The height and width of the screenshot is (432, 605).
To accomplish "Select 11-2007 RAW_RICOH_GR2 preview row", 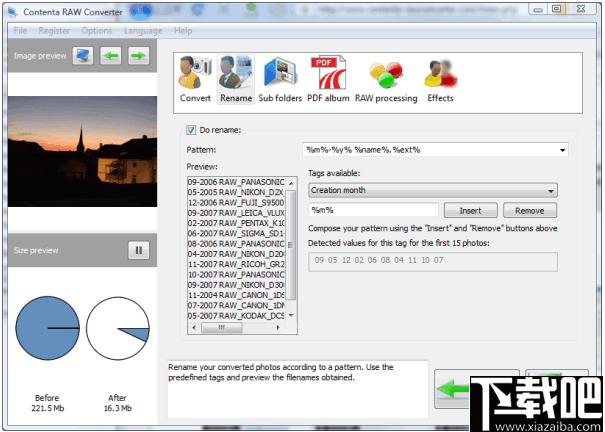I will coord(236,264).
